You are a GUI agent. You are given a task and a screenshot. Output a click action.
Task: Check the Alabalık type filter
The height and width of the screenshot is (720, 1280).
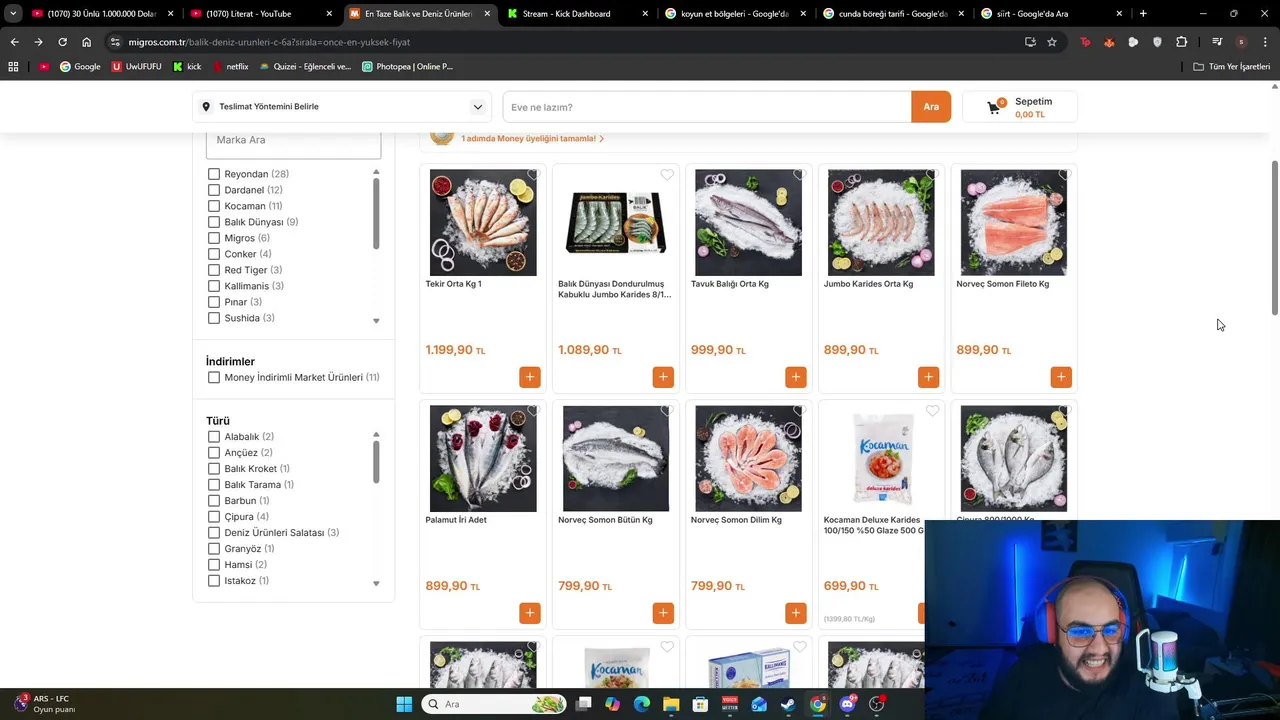tap(213, 437)
